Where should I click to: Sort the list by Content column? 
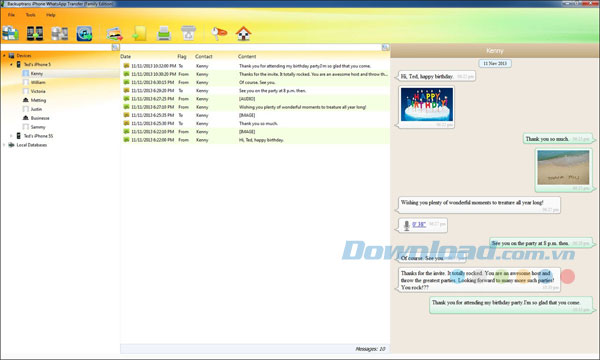pyautogui.click(x=247, y=56)
